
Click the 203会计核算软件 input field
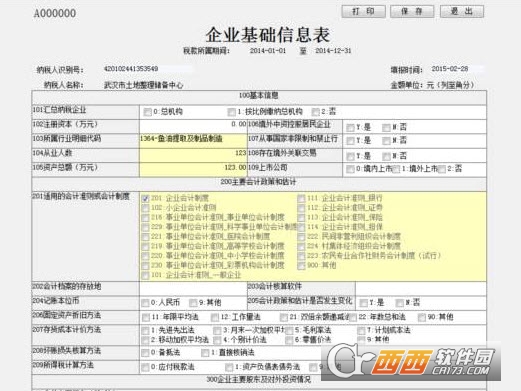(x=421, y=288)
